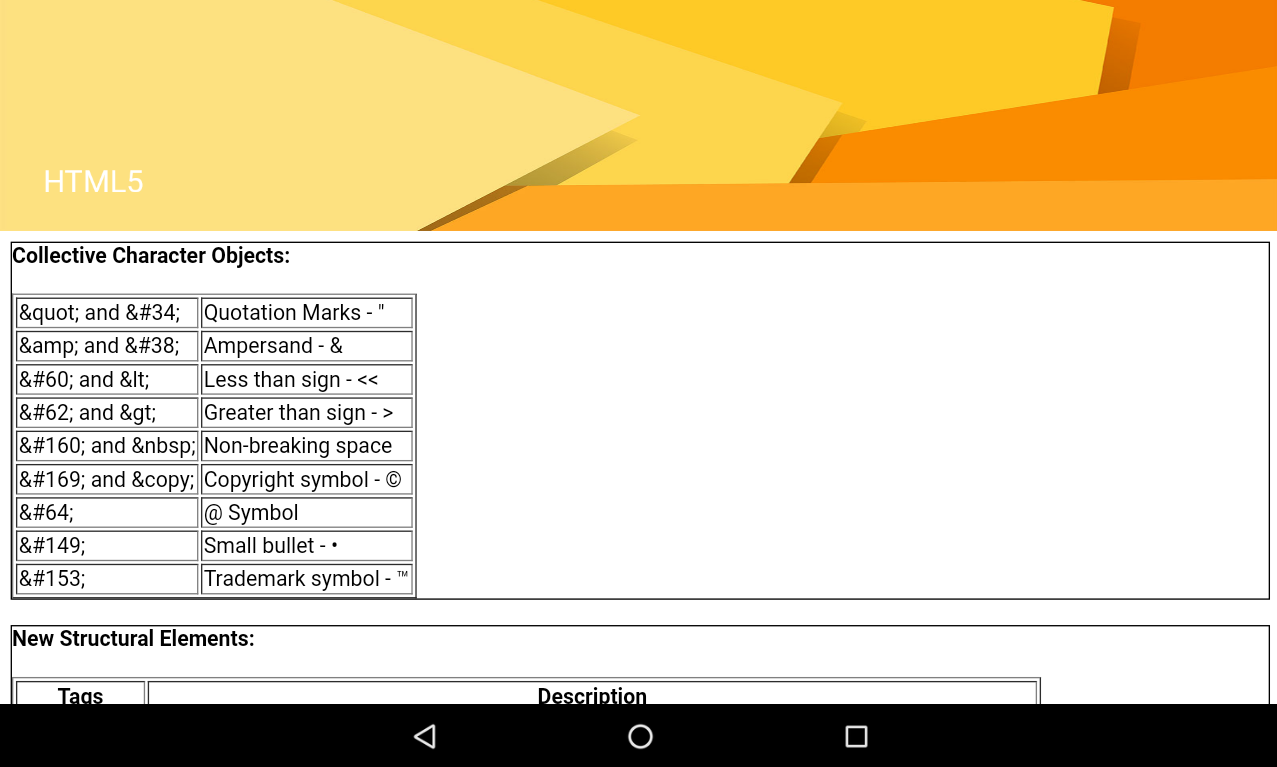The height and width of the screenshot is (767, 1277).
Task: Tap the '&#169; and &copy;' cell
Action: 107,480
